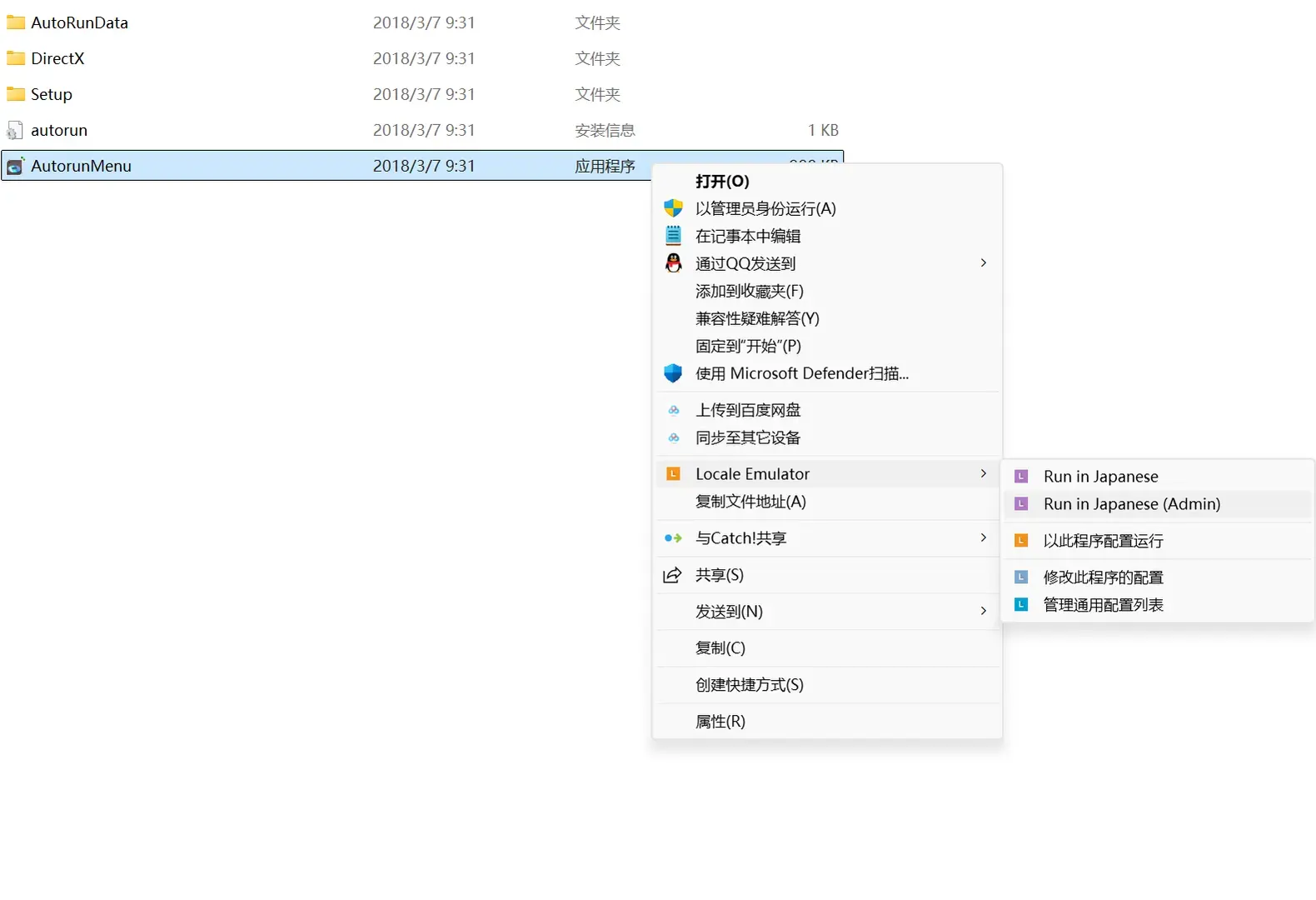Screen dimensions: 1316x900
Task: Click the purple icon beside Run in Japanese
Action: (x=1021, y=477)
